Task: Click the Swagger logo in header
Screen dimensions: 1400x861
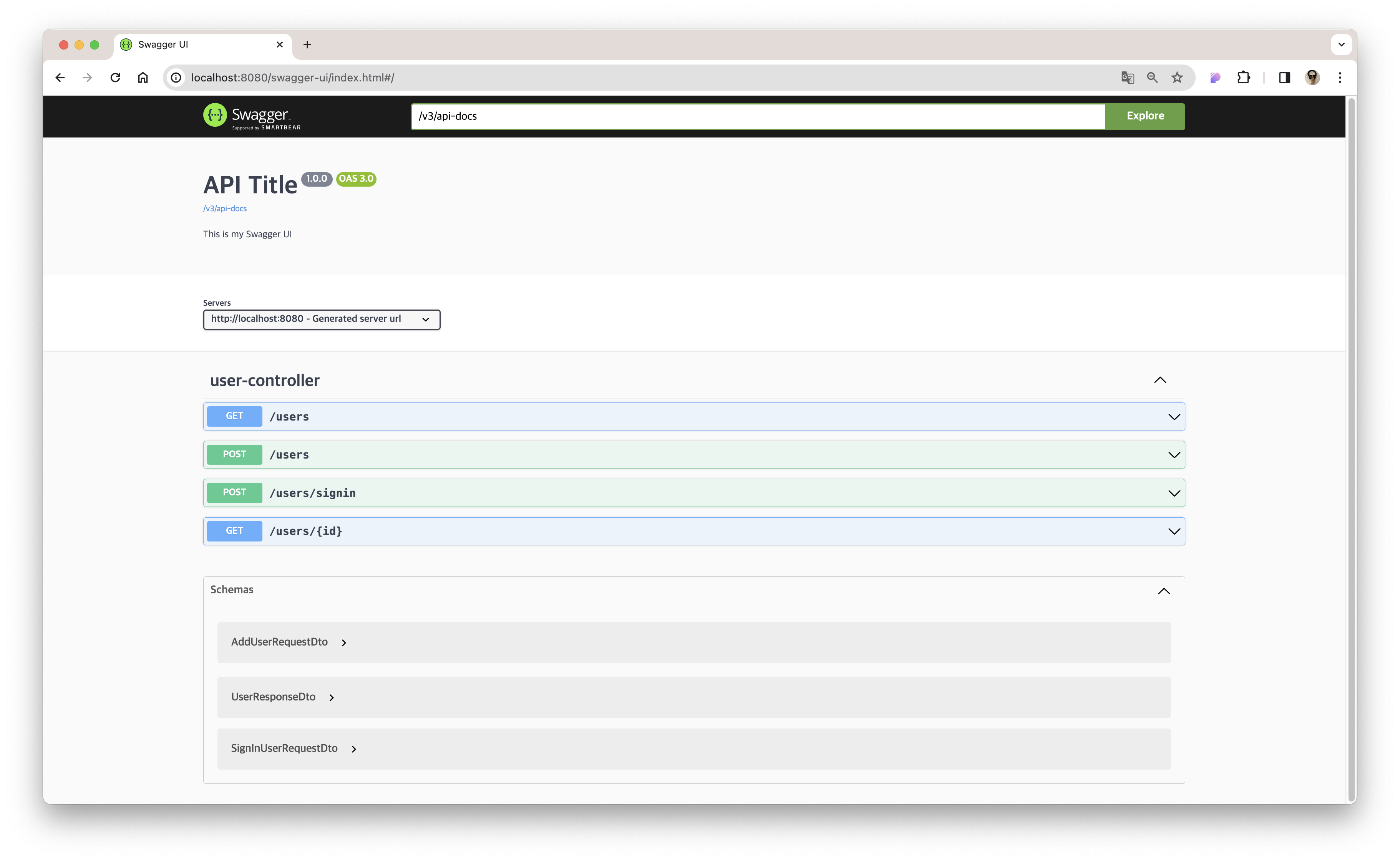Action: click(251, 116)
